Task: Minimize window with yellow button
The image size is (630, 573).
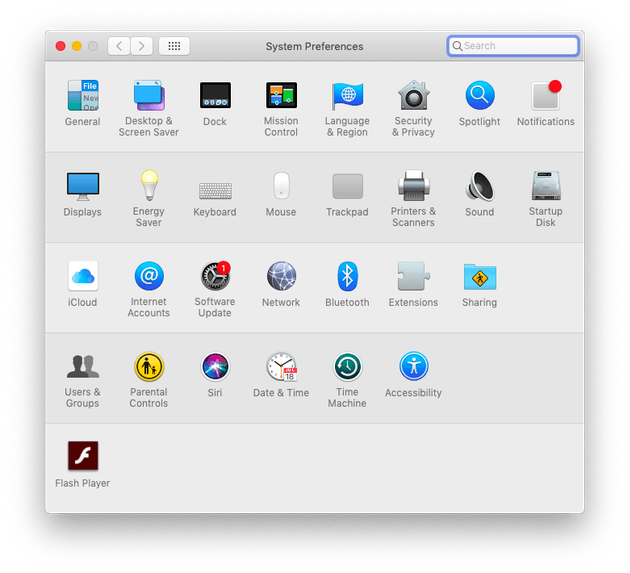Action: 77,46
